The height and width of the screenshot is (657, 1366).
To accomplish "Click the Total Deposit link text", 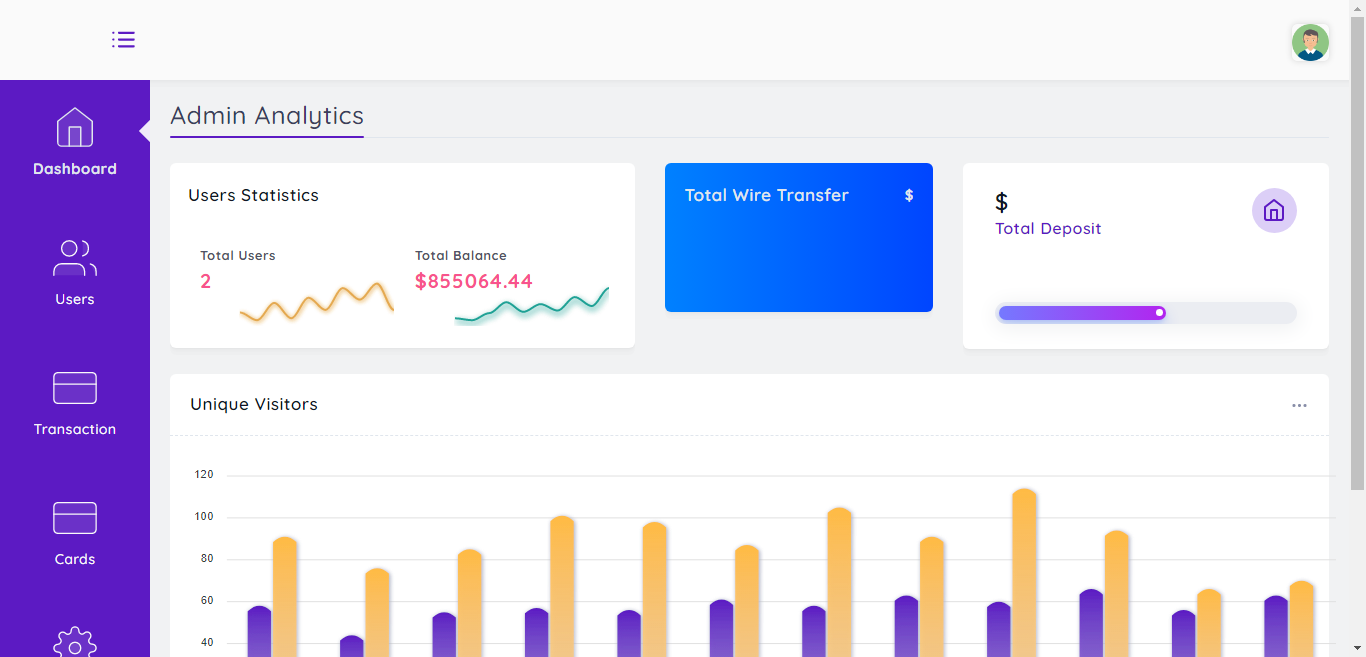I will pyautogui.click(x=1048, y=229).
